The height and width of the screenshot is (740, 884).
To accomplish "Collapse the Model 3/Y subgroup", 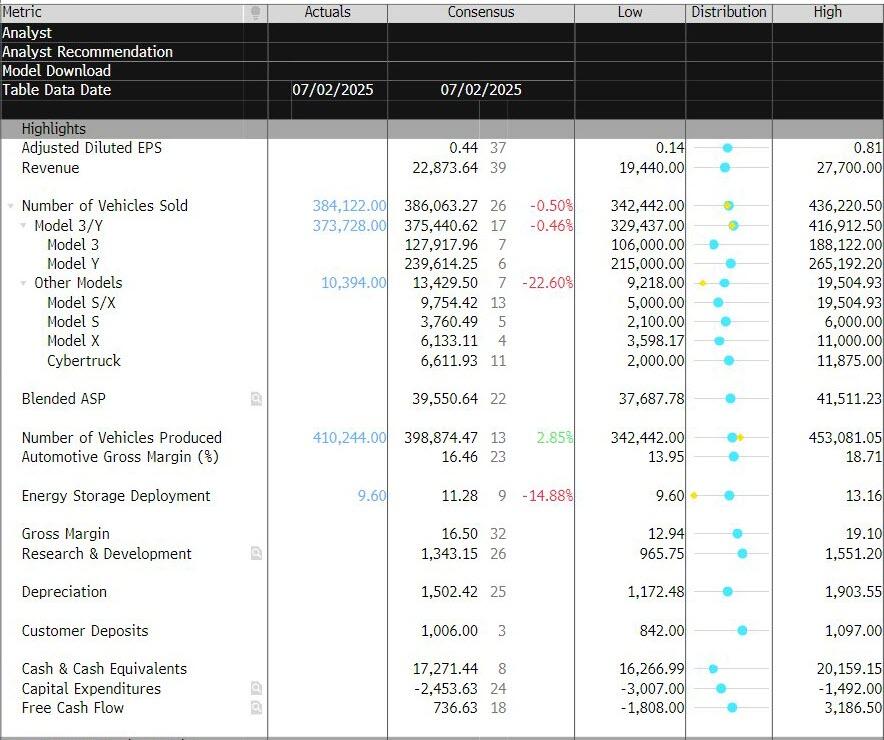I will (23, 225).
